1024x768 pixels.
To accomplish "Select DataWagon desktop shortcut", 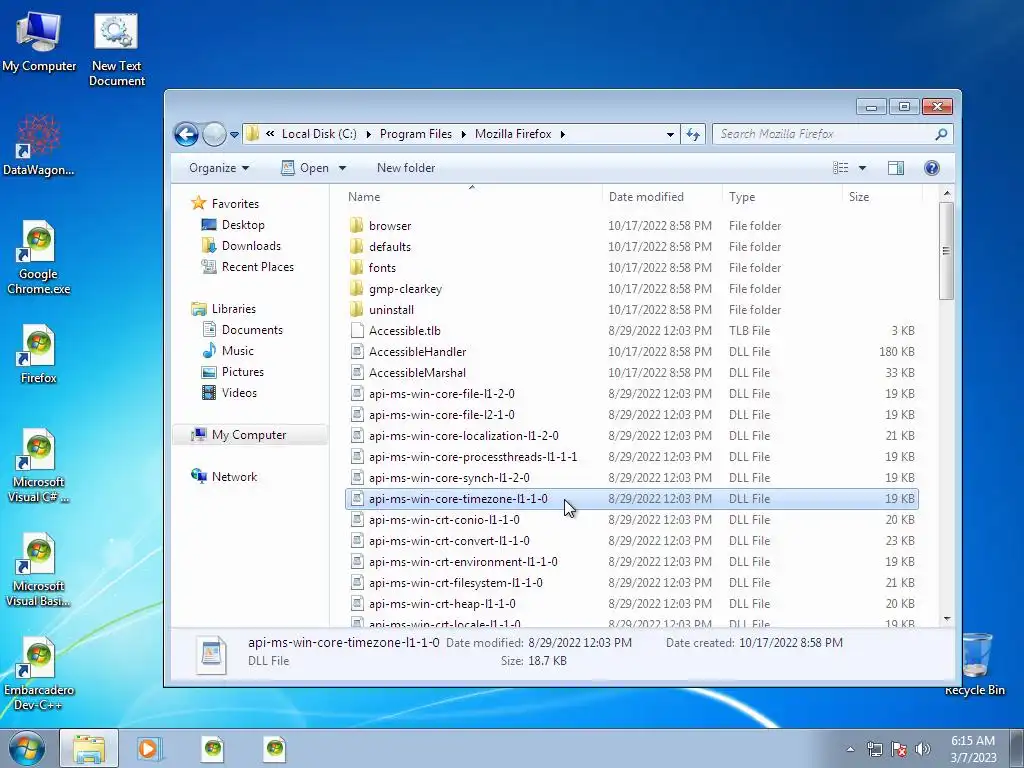I will click(x=38, y=145).
